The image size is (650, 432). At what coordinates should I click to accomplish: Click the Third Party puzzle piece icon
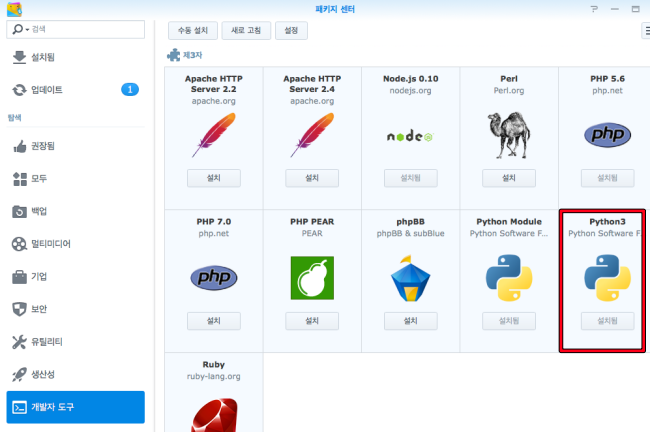tap(173, 55)
